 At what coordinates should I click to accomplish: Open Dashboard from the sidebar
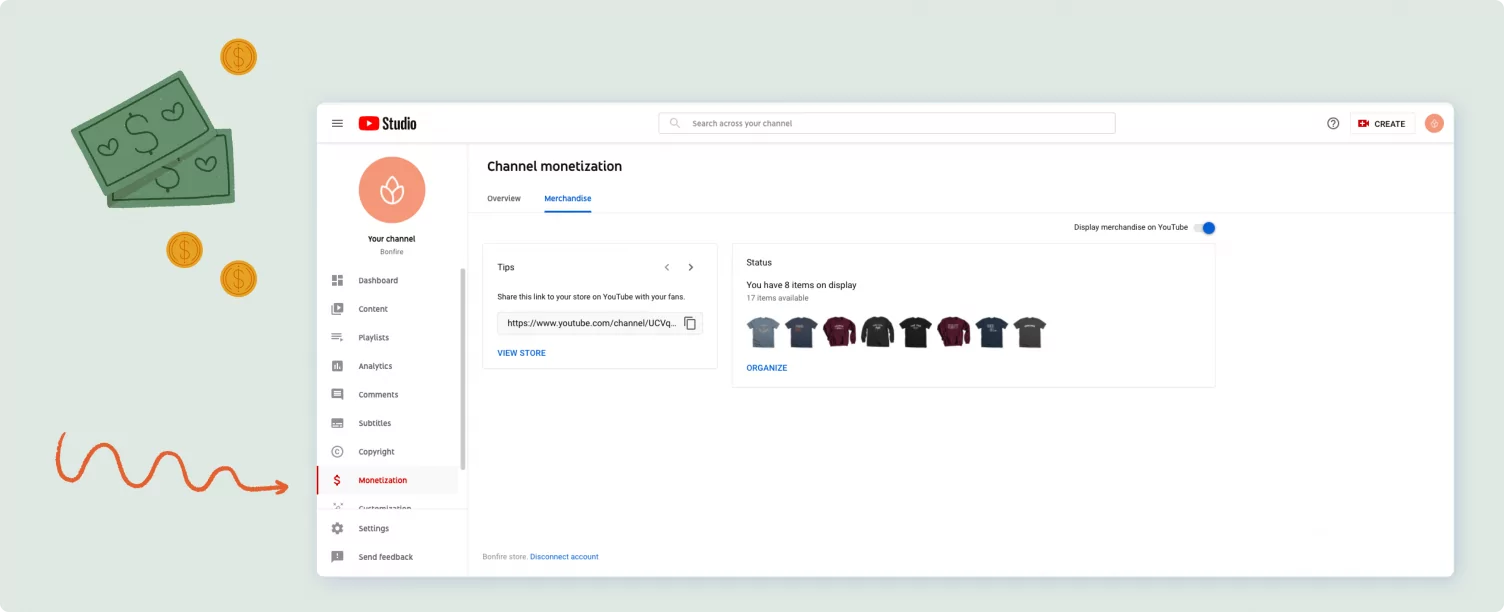coord(377,281)
